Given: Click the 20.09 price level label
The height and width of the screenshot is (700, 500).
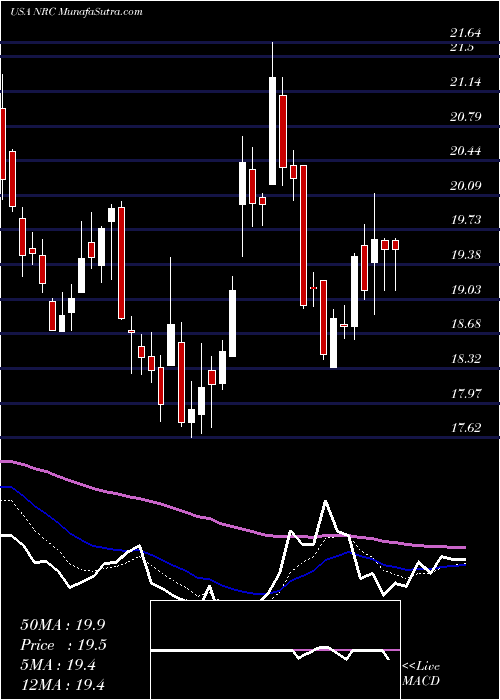Looking at the screenshot, I should [x=466, y=185].
